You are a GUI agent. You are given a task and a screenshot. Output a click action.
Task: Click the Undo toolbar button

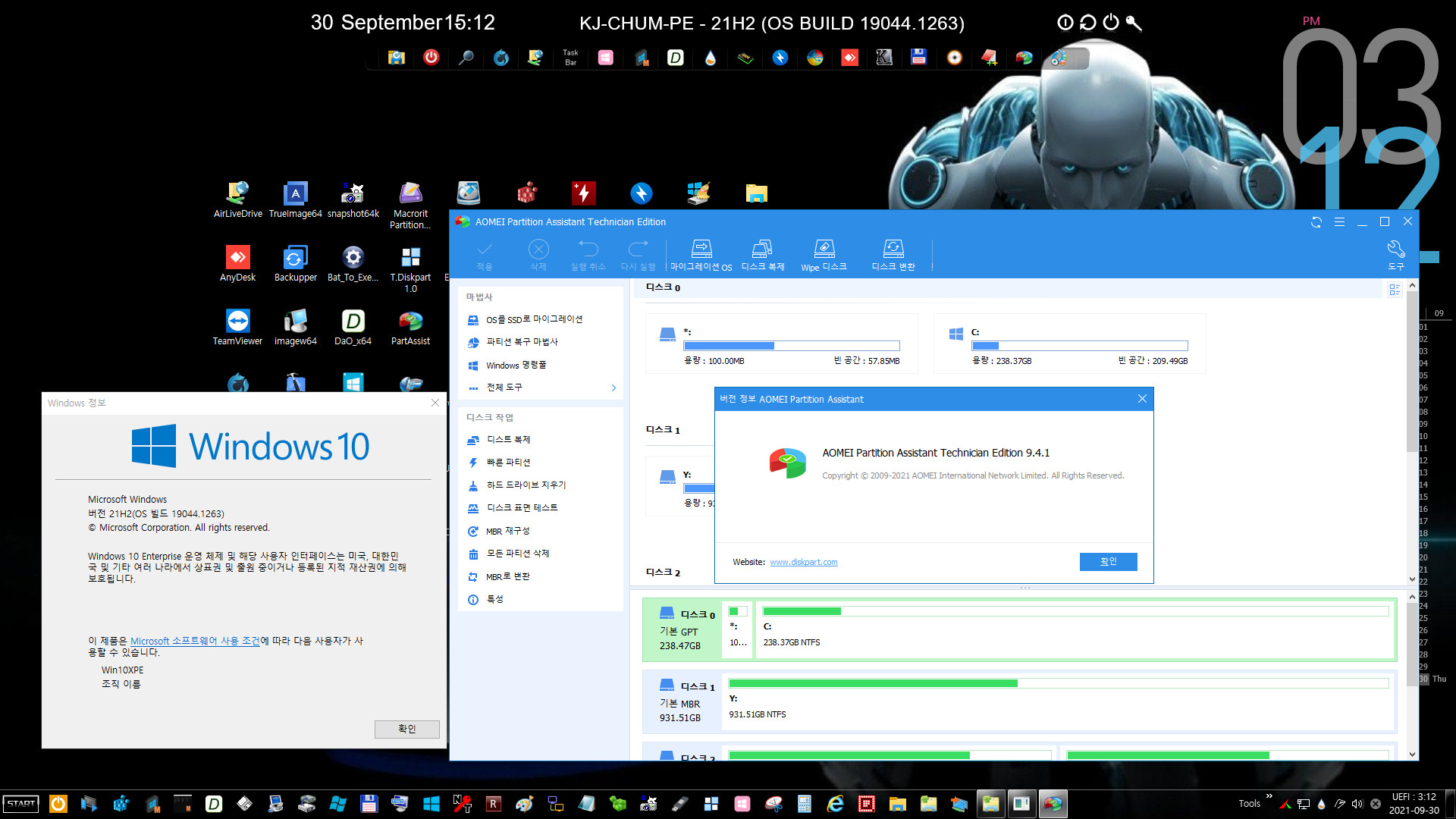(588, 256)
